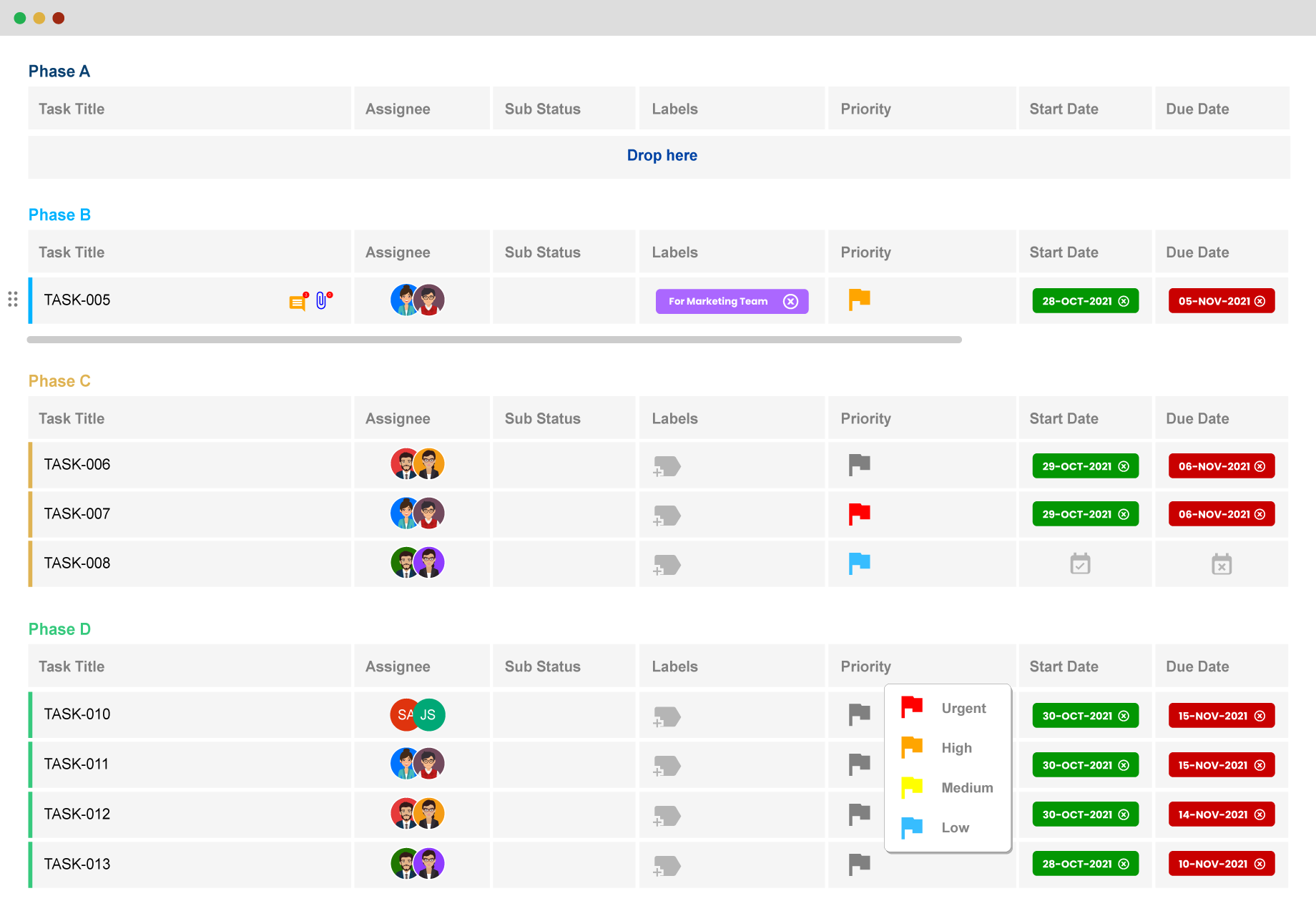View attachments on TASK-005
This screenshot has height=911, width=1316.
pyautogui.click(x=322, y=300)
